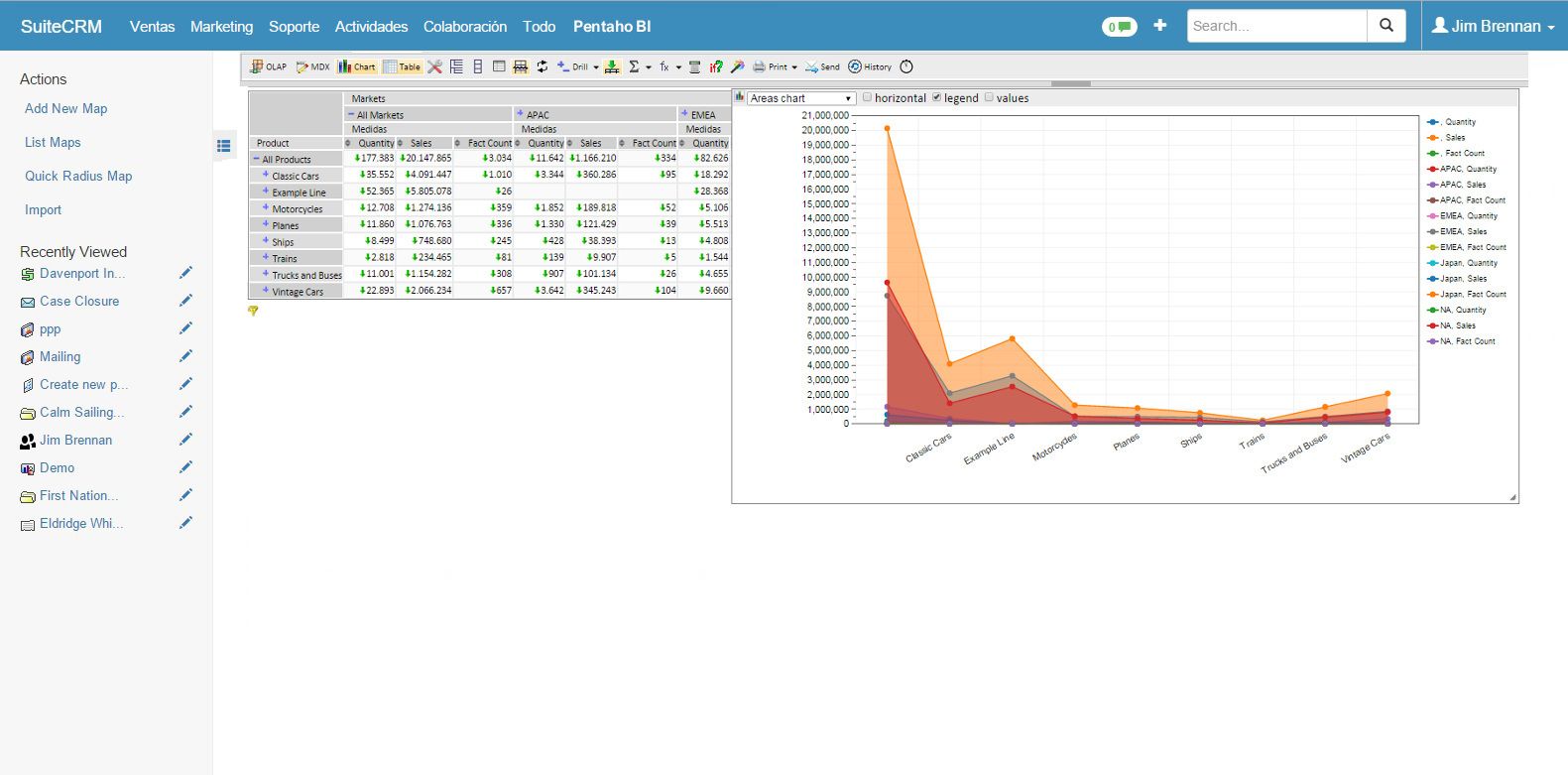The width and height of the screenshot is (1568, 775).
Task: Edit the Davenport In... record pencil
Action: coord(185,273)
